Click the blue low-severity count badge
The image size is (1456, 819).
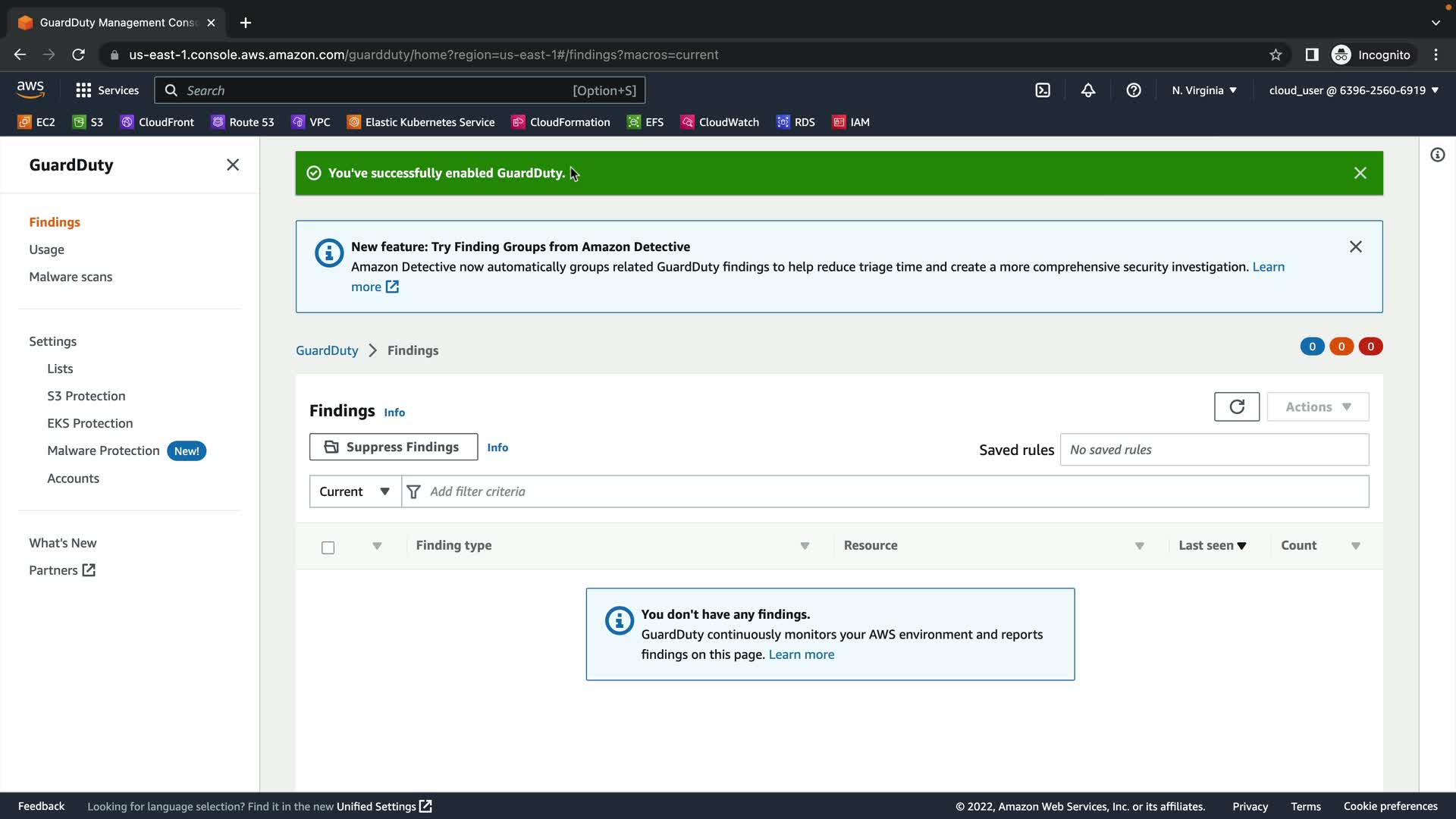[x=1312, y=347]
